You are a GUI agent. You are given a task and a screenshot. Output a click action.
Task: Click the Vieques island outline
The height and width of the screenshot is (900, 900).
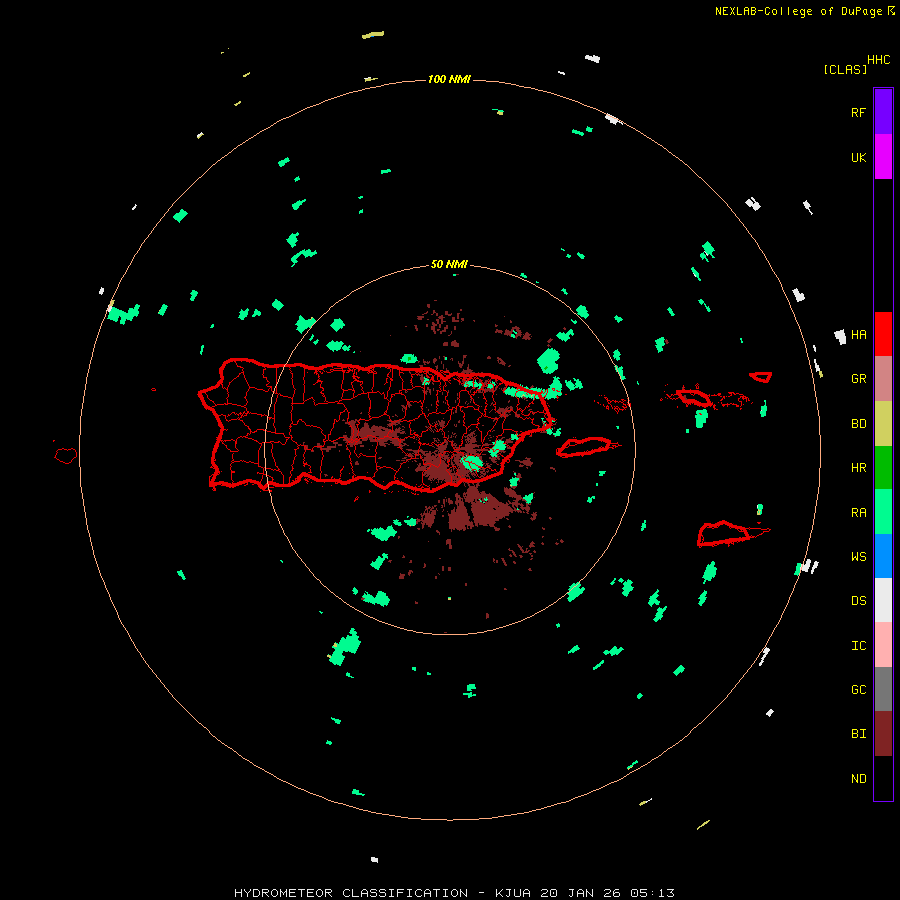pyautogui.click(x=583, y=447)
